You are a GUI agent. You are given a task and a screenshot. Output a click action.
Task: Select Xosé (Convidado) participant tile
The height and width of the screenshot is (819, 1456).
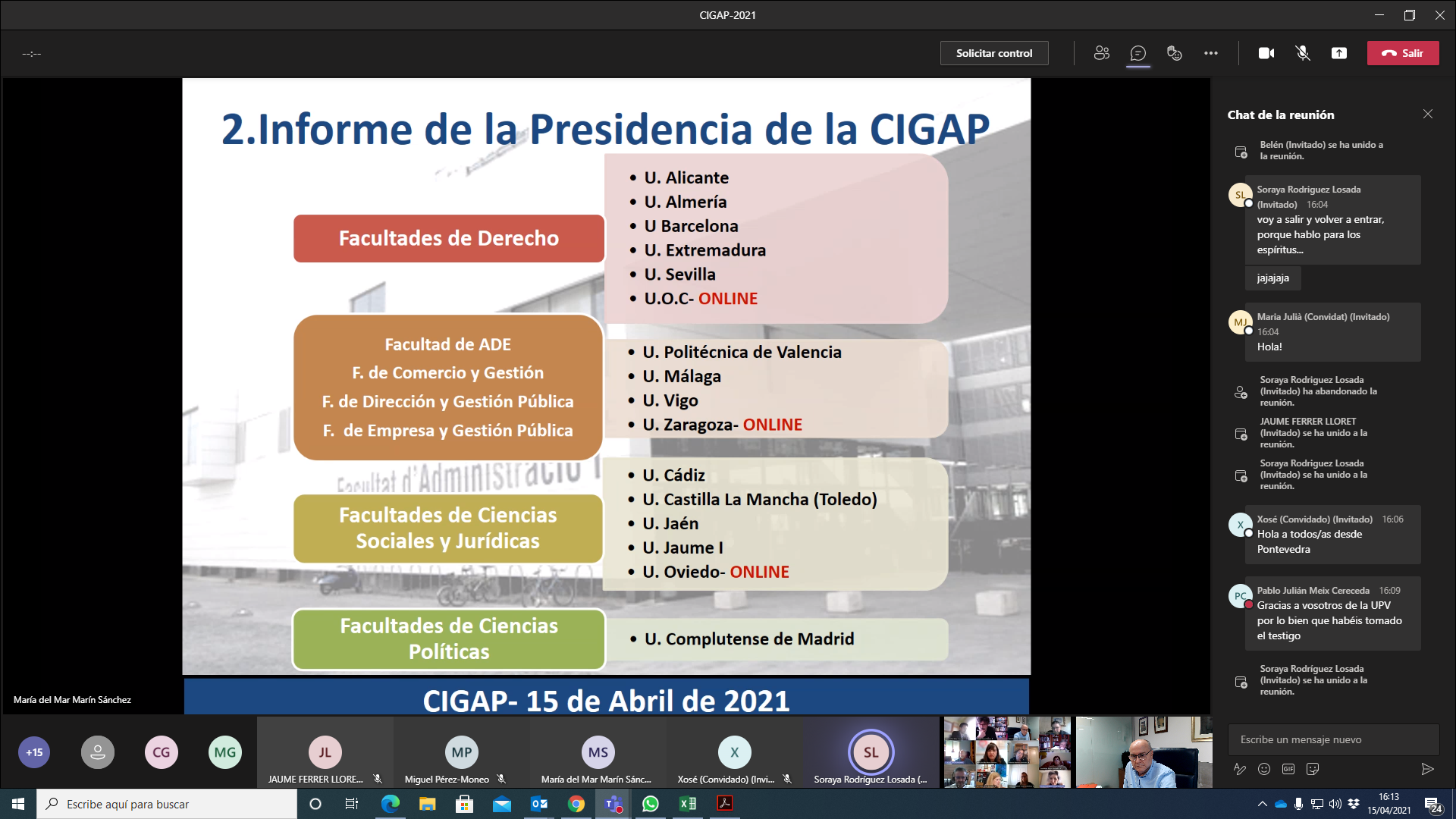(735, 752)
